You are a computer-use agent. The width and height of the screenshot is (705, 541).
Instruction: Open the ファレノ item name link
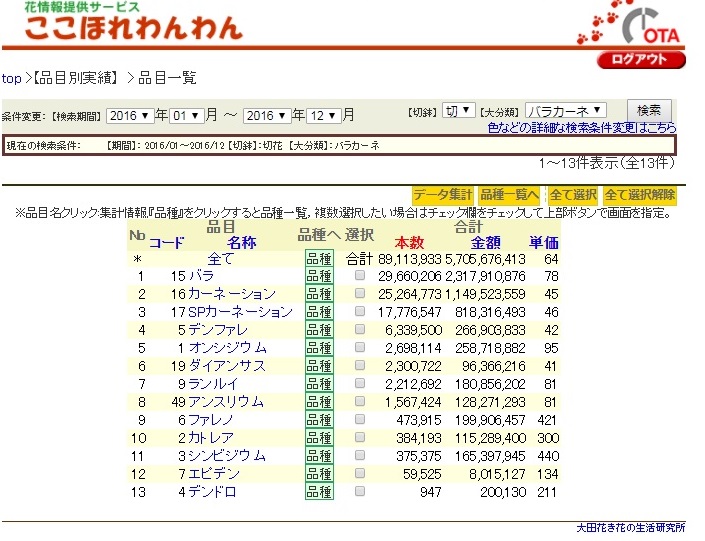210,420
